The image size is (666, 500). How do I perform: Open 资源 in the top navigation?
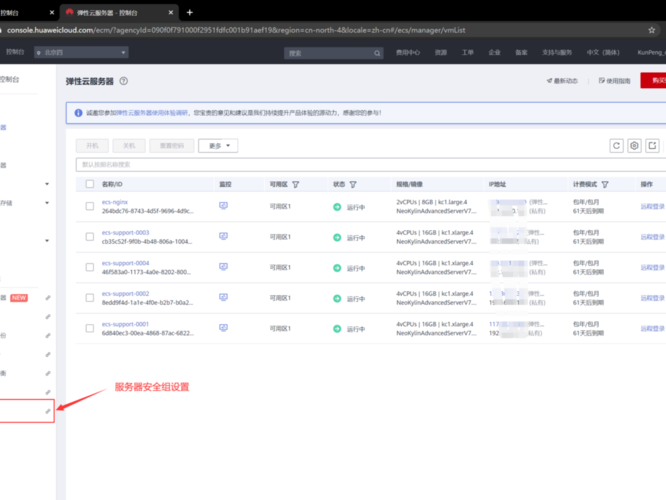pyautogui.click(x=441, y=53)
